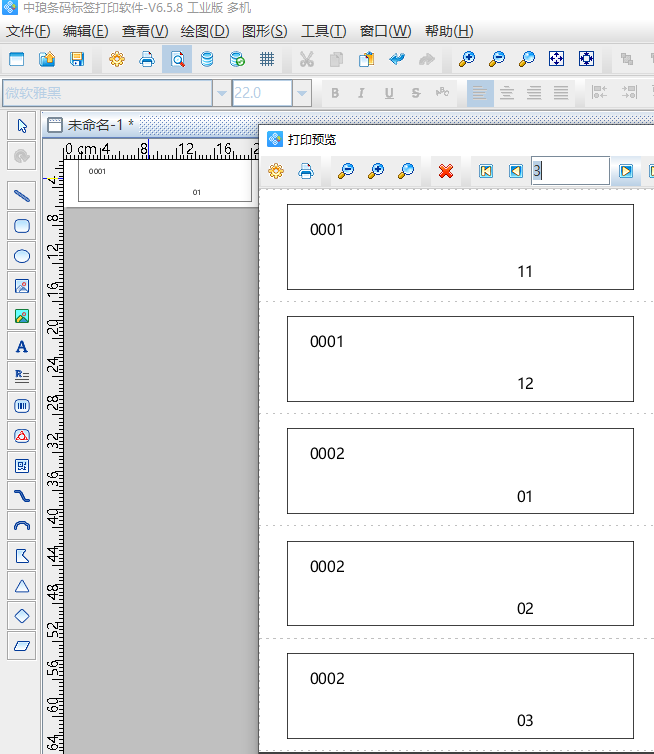Screen dimensions: 654x754
Task: Jump to first page in print preview
Action: 486,171
